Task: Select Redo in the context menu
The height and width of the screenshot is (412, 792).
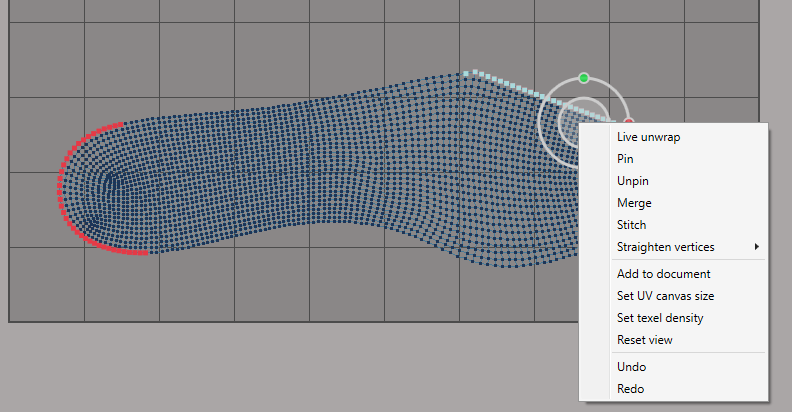Action: click(630, 389)
